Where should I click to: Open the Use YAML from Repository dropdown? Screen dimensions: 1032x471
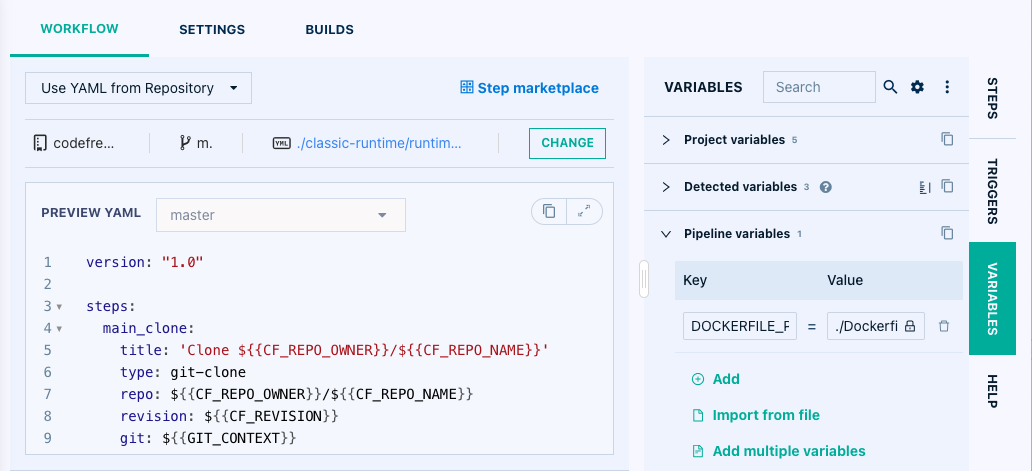[138, 88]
